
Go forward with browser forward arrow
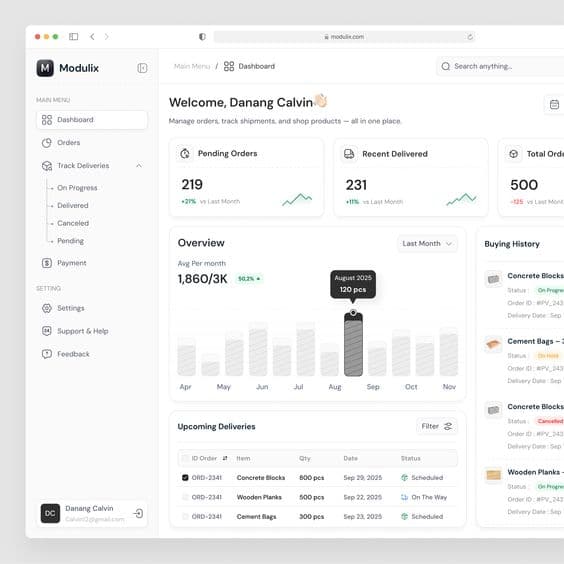click(106, 37)
